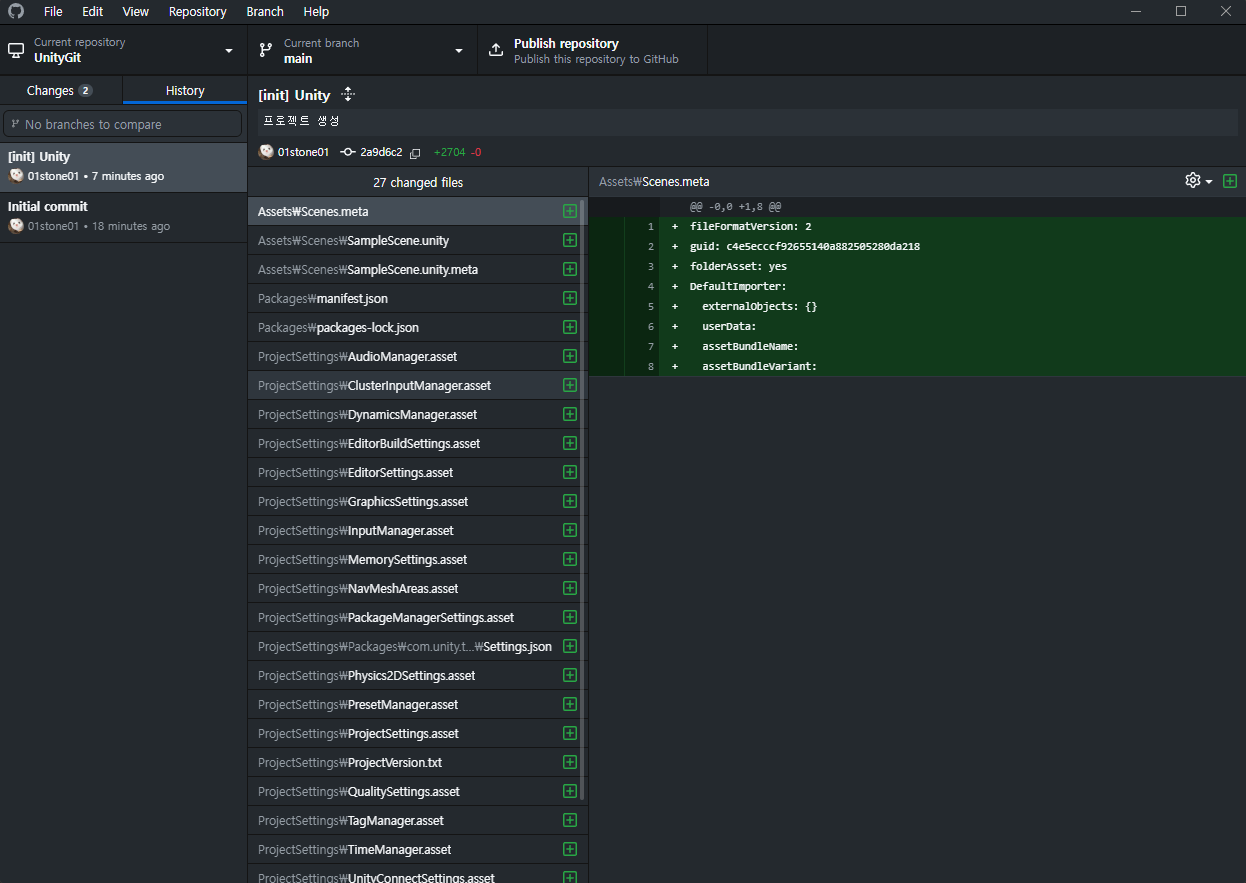The image size is (1246, 883).
Task: Click the expand commit summary icon
Action: 348,94
